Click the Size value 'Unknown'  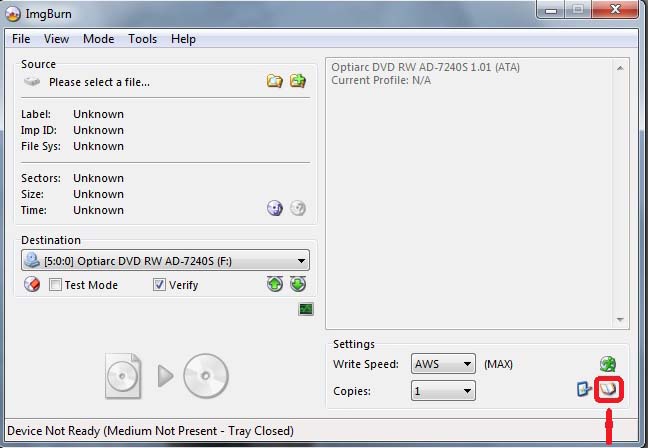click(x=98, y=194)
